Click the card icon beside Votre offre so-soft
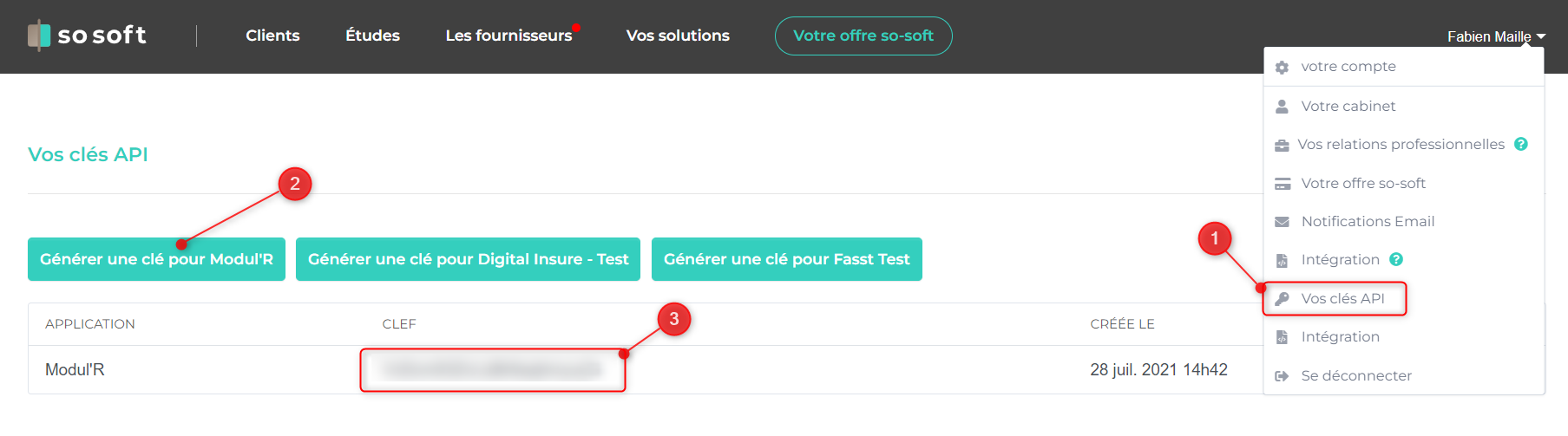This screenshot has height=436, width=1568. pyautogui.click(x=1282, y=184)
